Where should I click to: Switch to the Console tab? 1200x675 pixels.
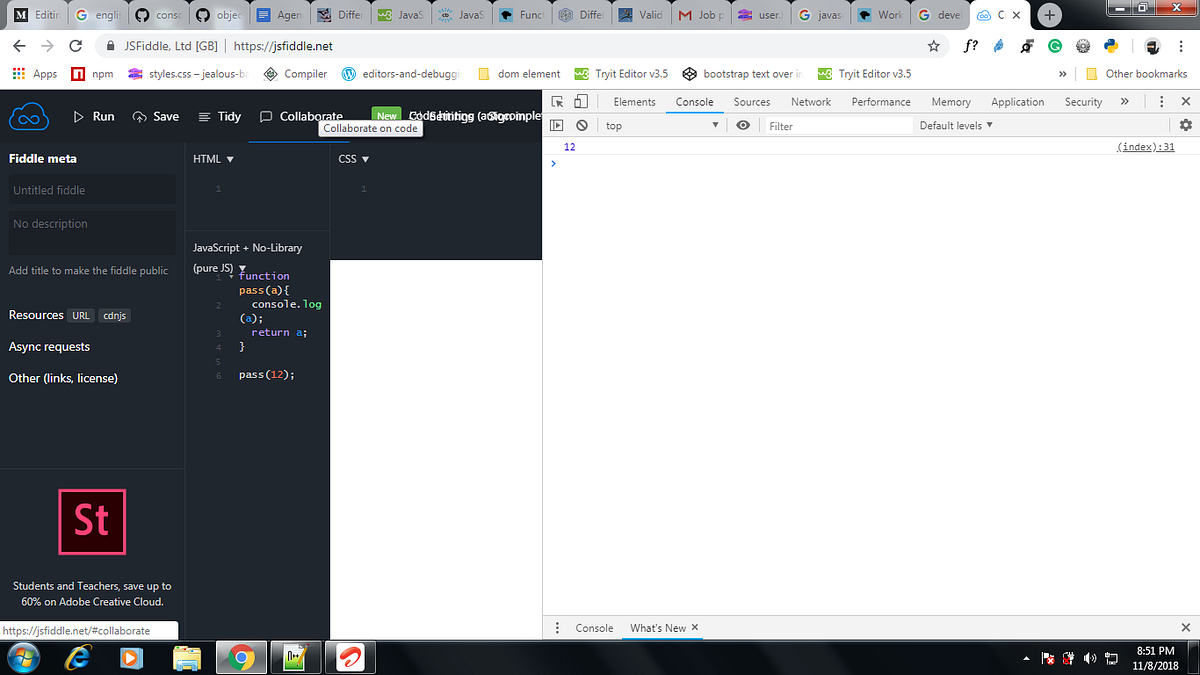(694, 102)
